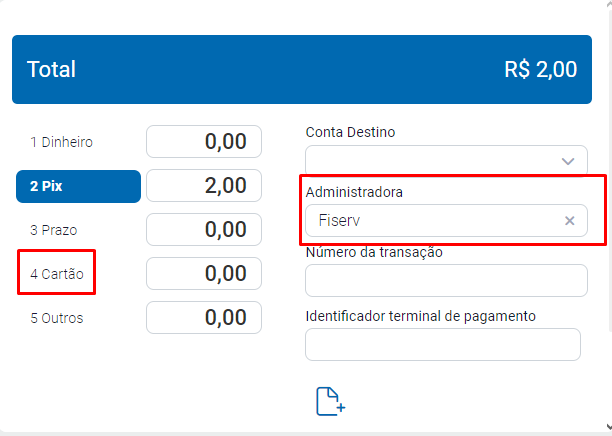Click the Total label in the blue header

(x=52, y=69)
